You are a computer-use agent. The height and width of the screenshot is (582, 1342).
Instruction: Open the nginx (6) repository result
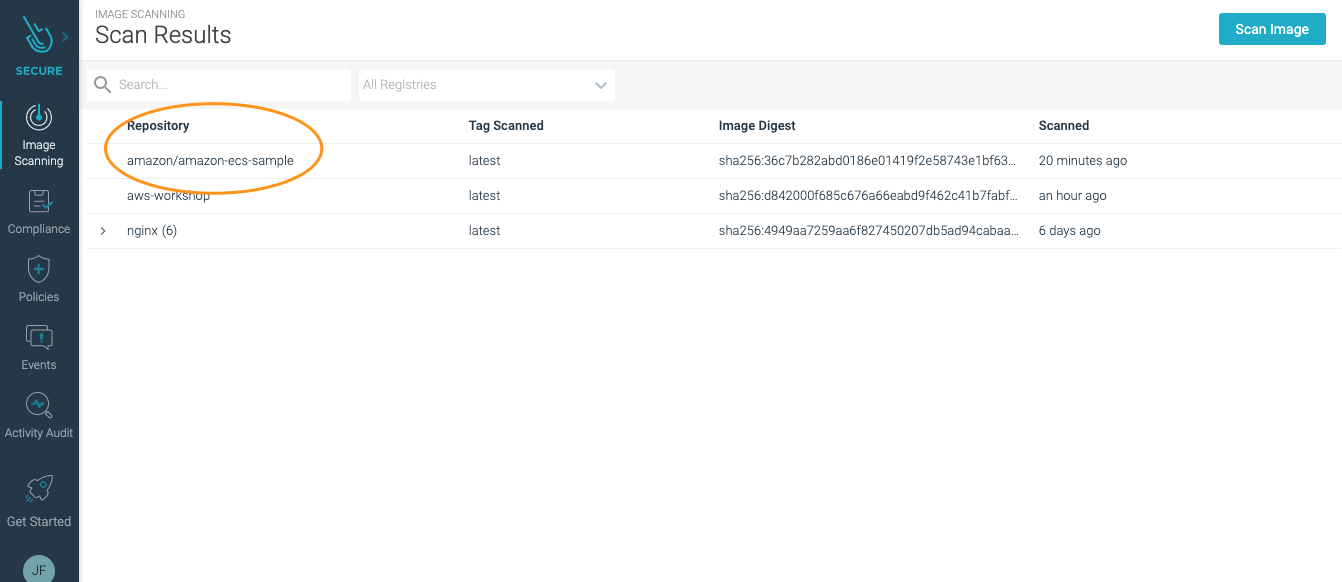pos(152,231)
